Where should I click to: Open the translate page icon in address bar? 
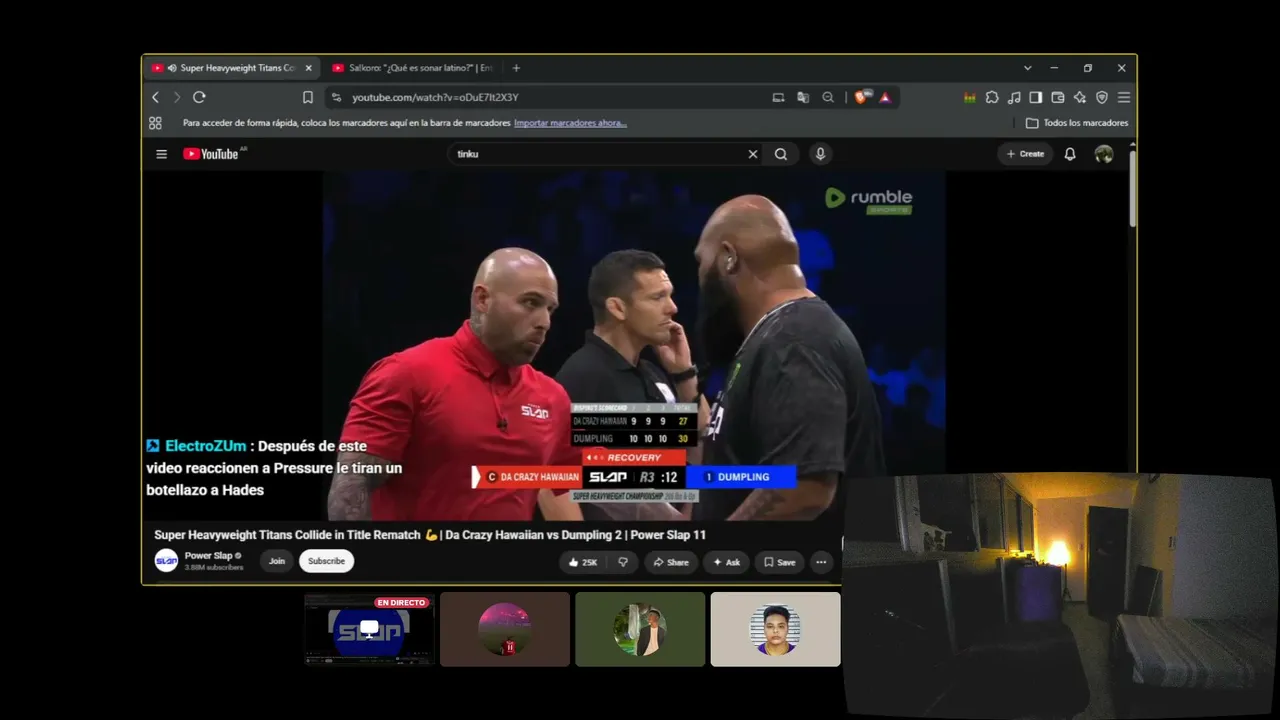(x=803, y=97)
